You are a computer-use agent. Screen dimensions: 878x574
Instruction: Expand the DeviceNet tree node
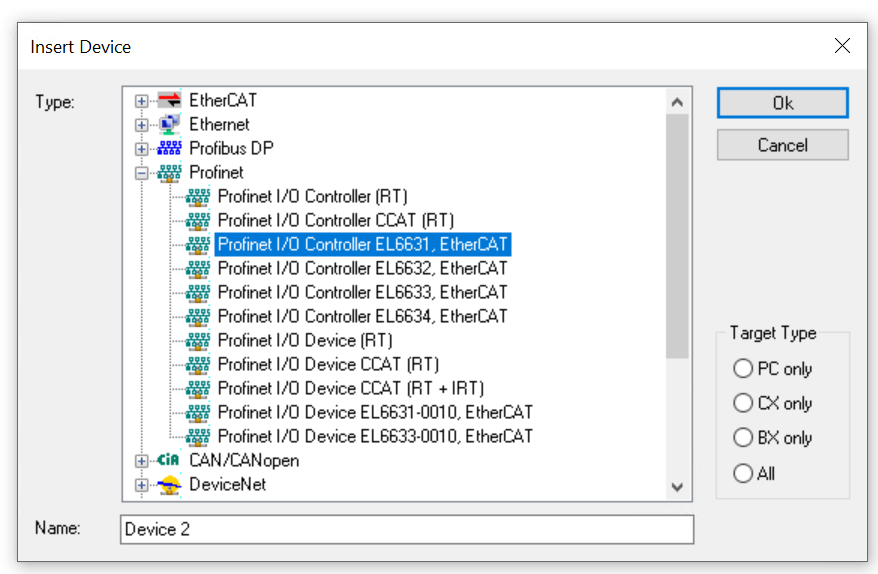(142, 485)
